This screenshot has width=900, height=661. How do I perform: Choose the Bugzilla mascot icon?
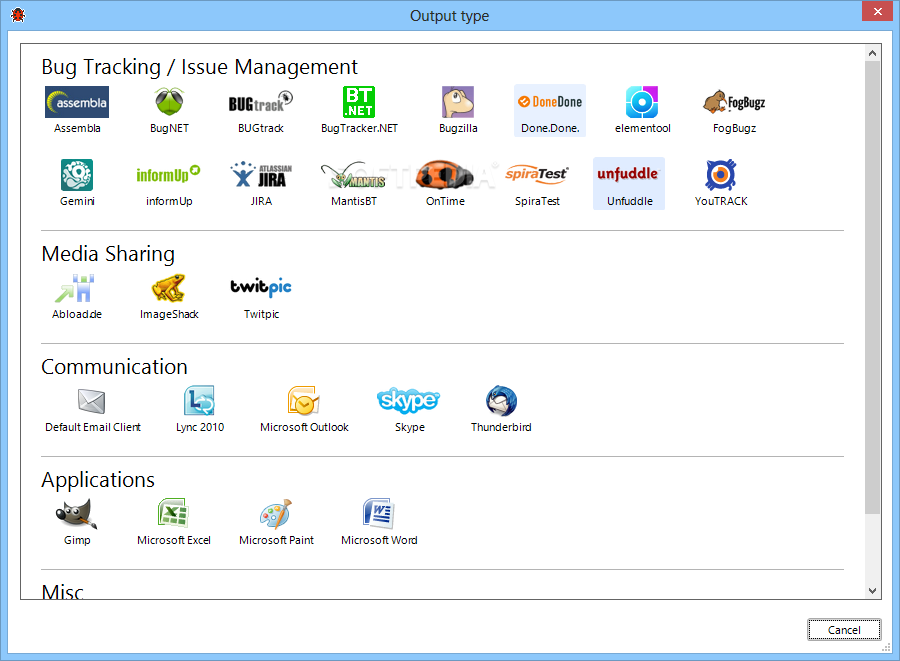(x=458, y=102)
